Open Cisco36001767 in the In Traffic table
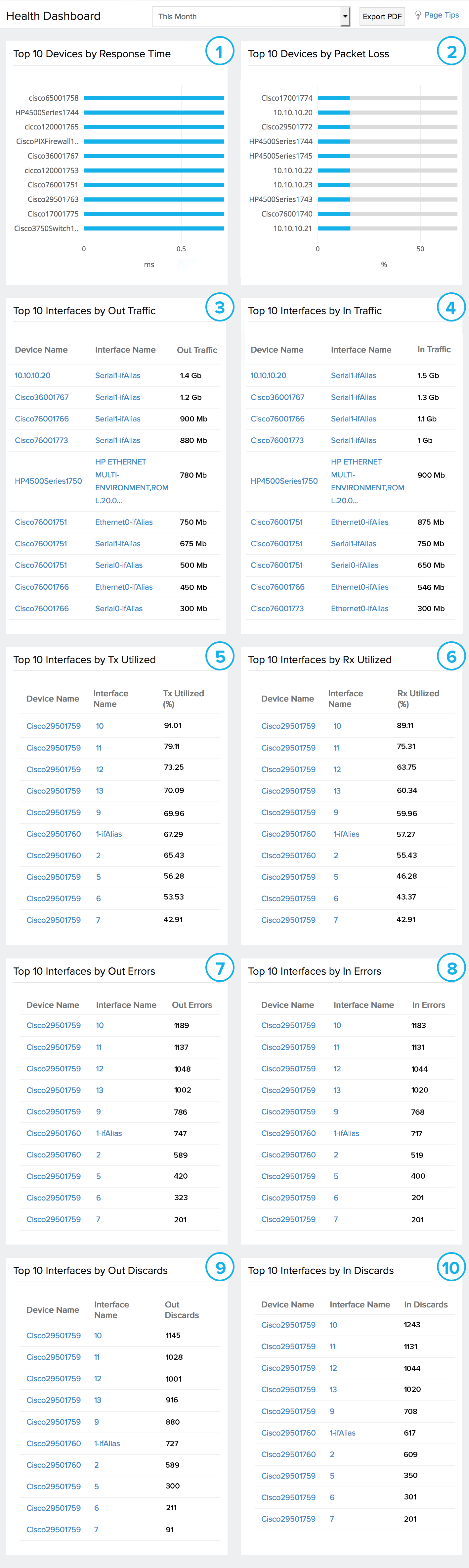469x1568 pixels. [277, 398]
